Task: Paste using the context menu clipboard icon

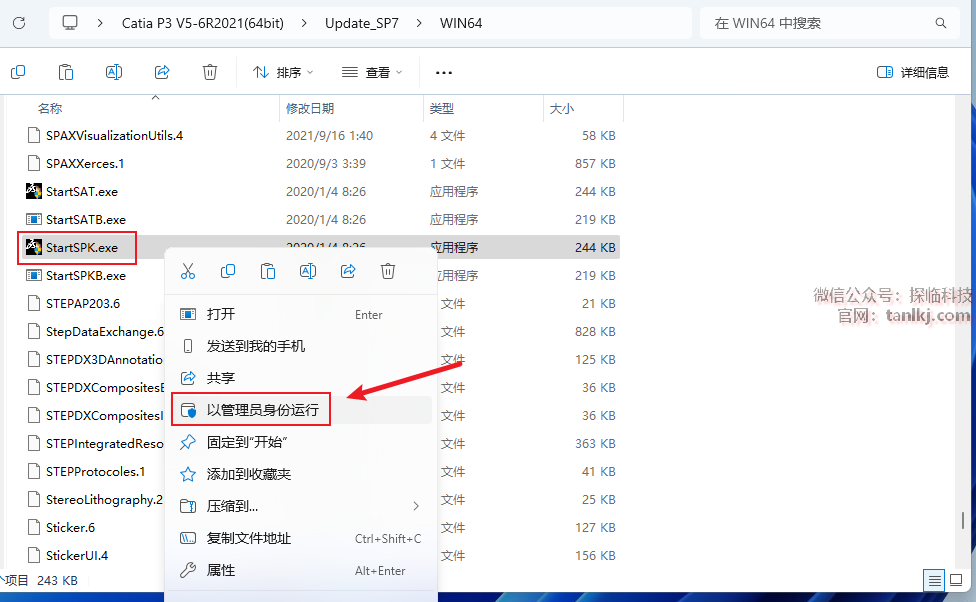Action: (268, 271)
